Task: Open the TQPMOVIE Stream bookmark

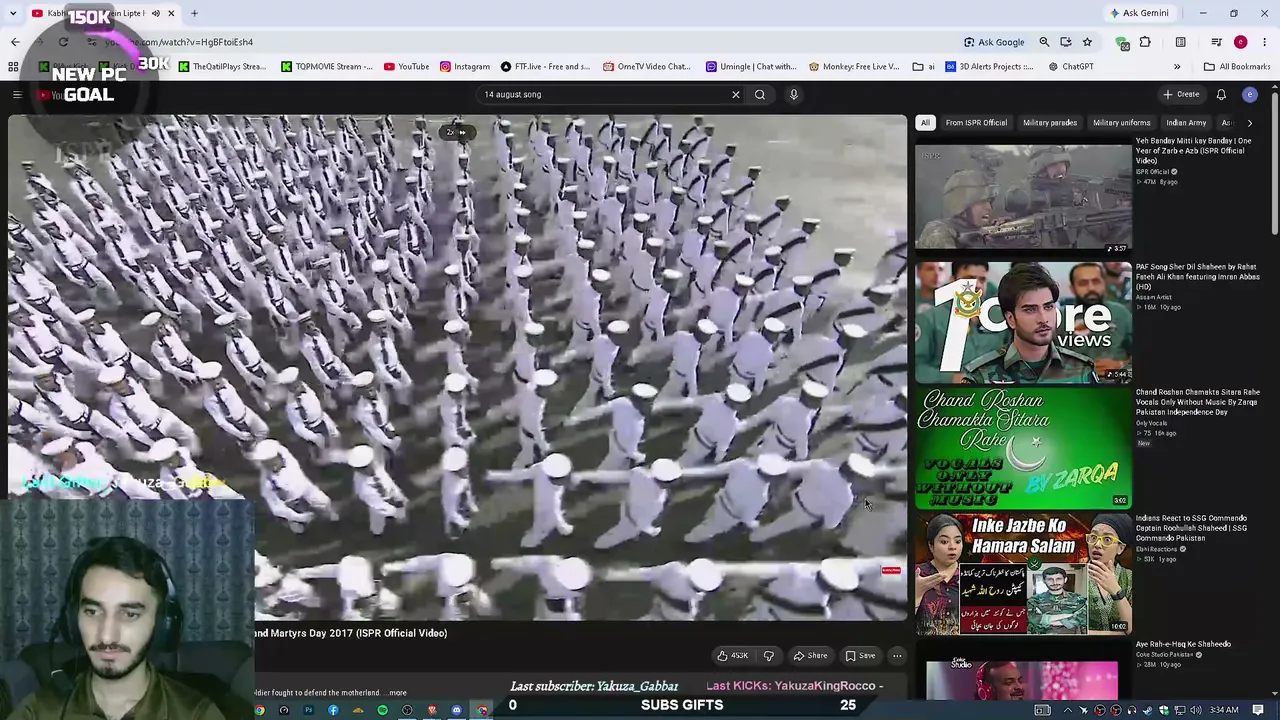Action: coord(327,67)
